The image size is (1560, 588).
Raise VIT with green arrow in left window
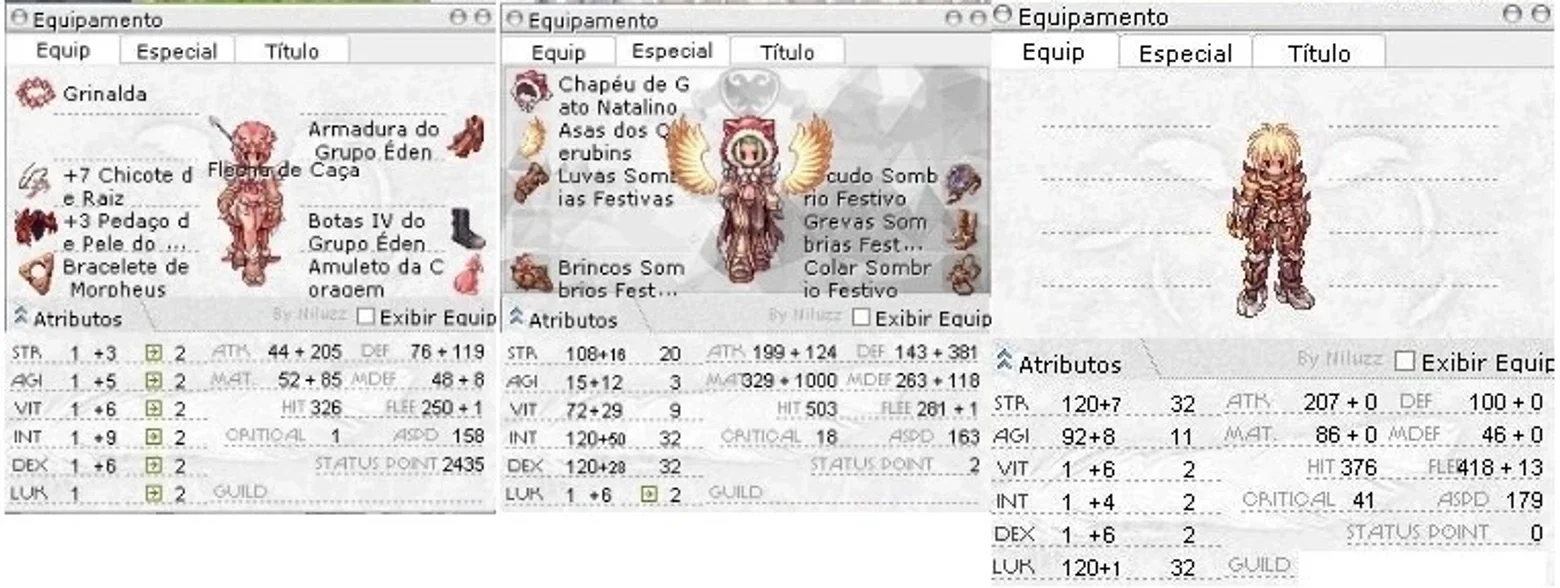[x=153, y=409]
